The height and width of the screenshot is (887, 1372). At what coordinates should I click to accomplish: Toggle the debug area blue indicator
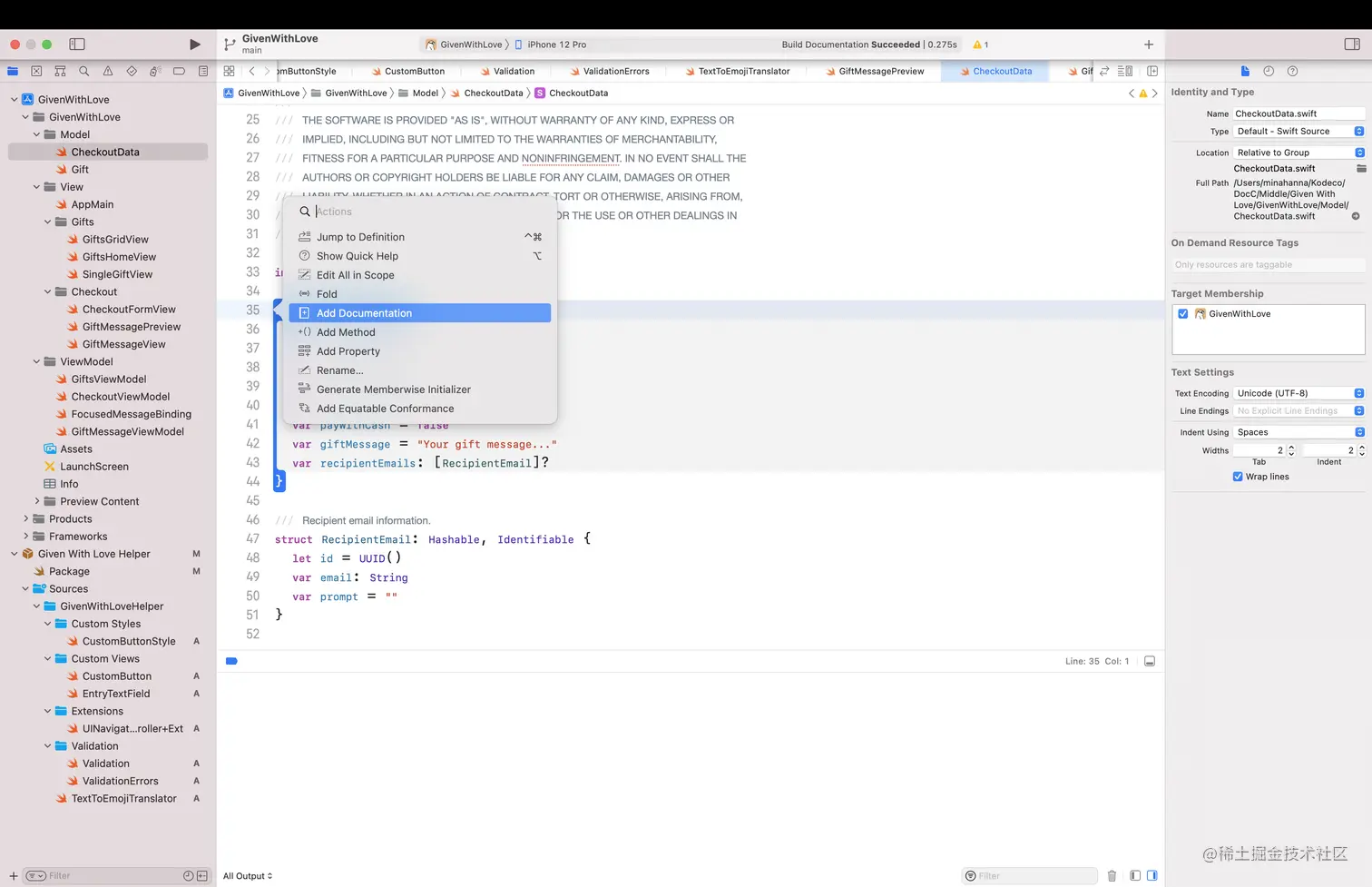[x=231, y=661]
